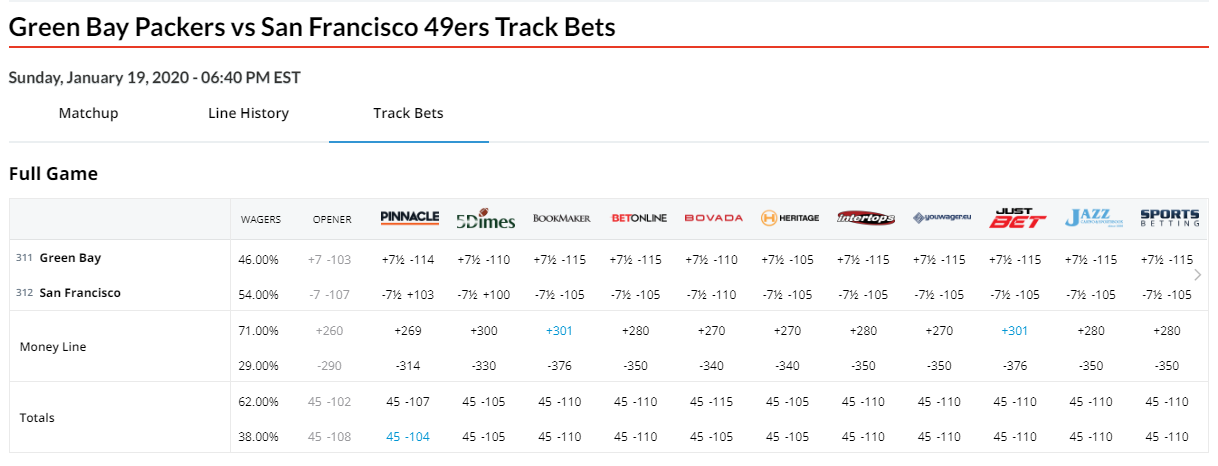Click JustBet's highlighted +301 money line
This screenshot has height=466, width=1218.
1017,331
